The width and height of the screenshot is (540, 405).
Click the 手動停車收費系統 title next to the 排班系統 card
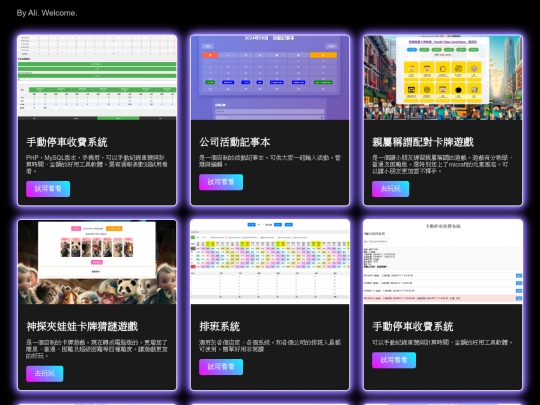[x=413, y=326]
